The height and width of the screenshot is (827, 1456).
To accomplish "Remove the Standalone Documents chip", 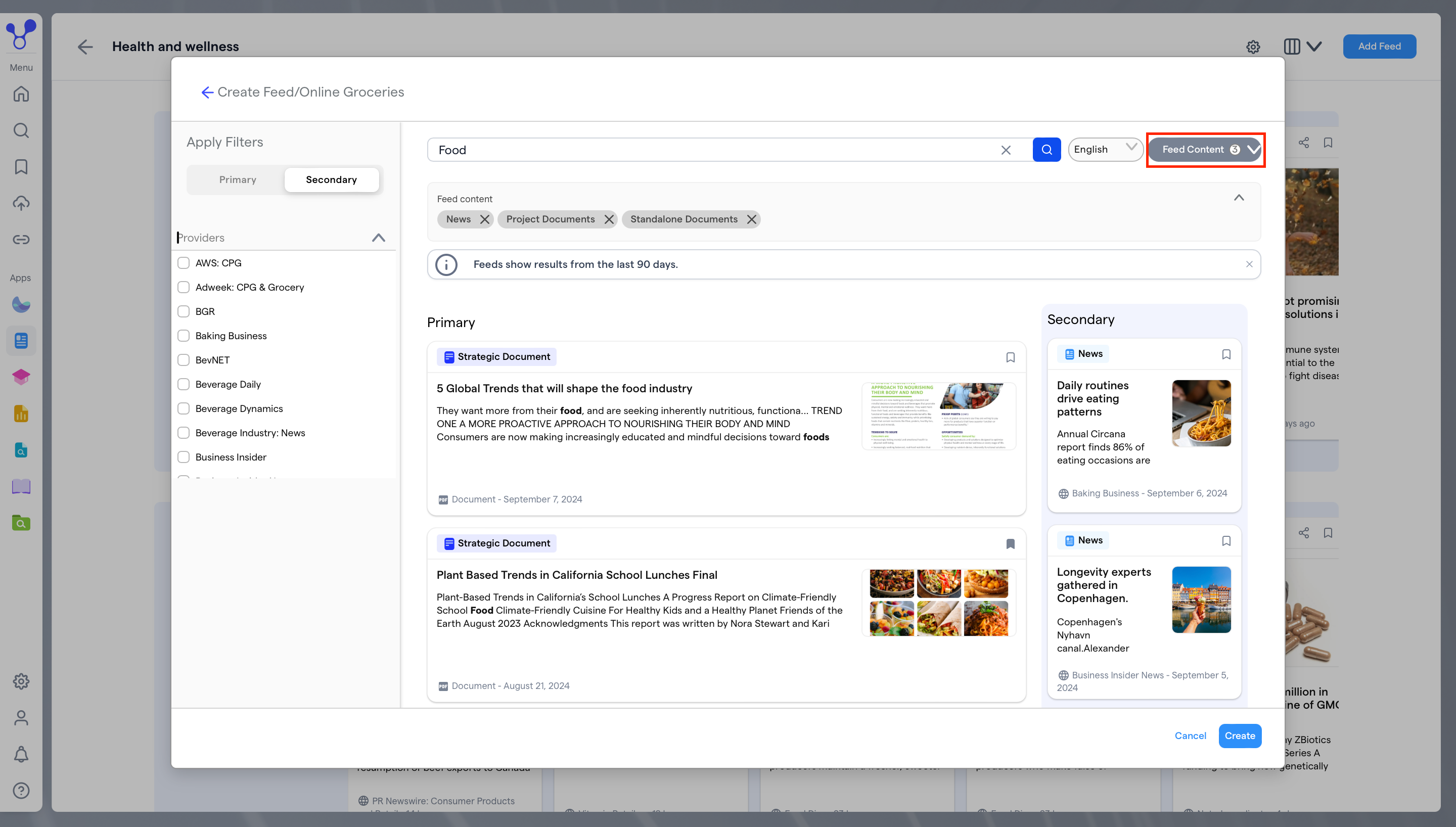I will [x=751, y=219].
